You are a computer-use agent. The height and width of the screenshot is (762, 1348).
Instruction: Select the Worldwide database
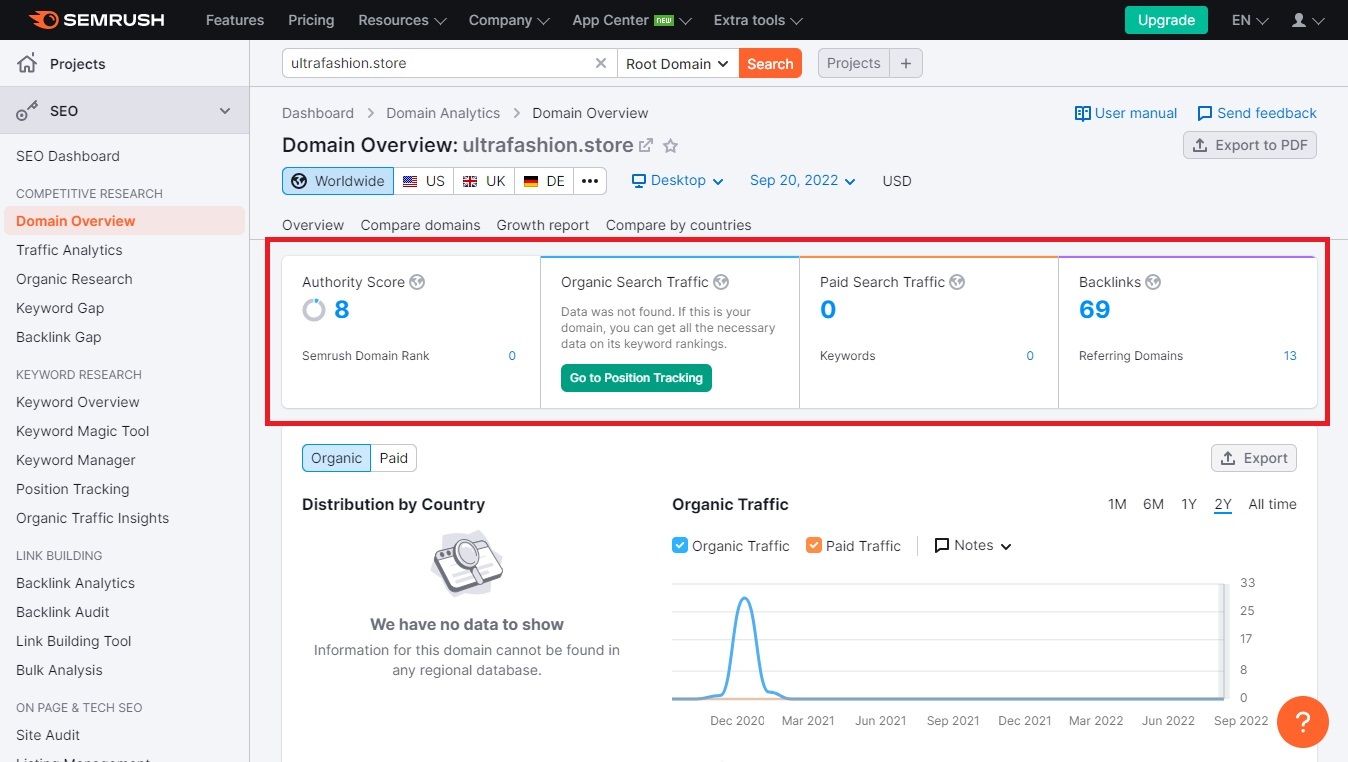[x=338, y=181]
